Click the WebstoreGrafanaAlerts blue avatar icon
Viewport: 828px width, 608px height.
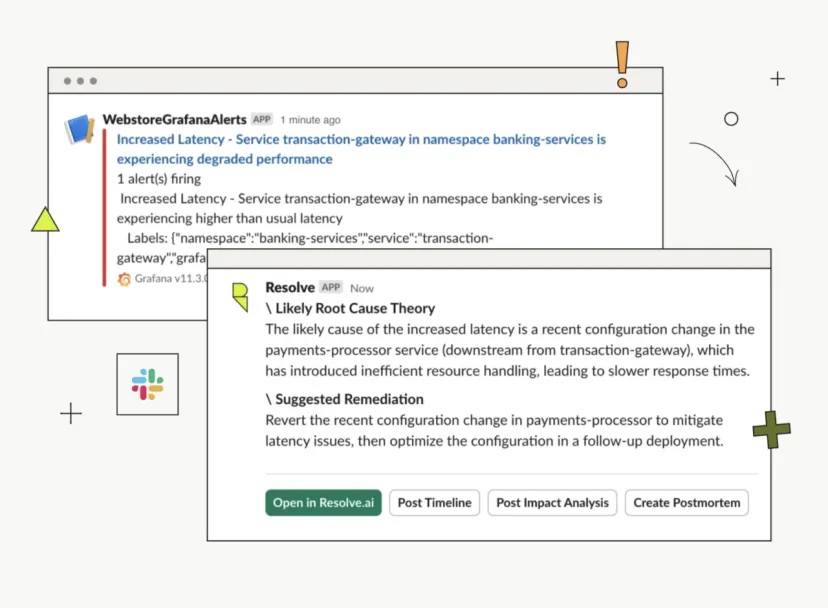[80, 128]
